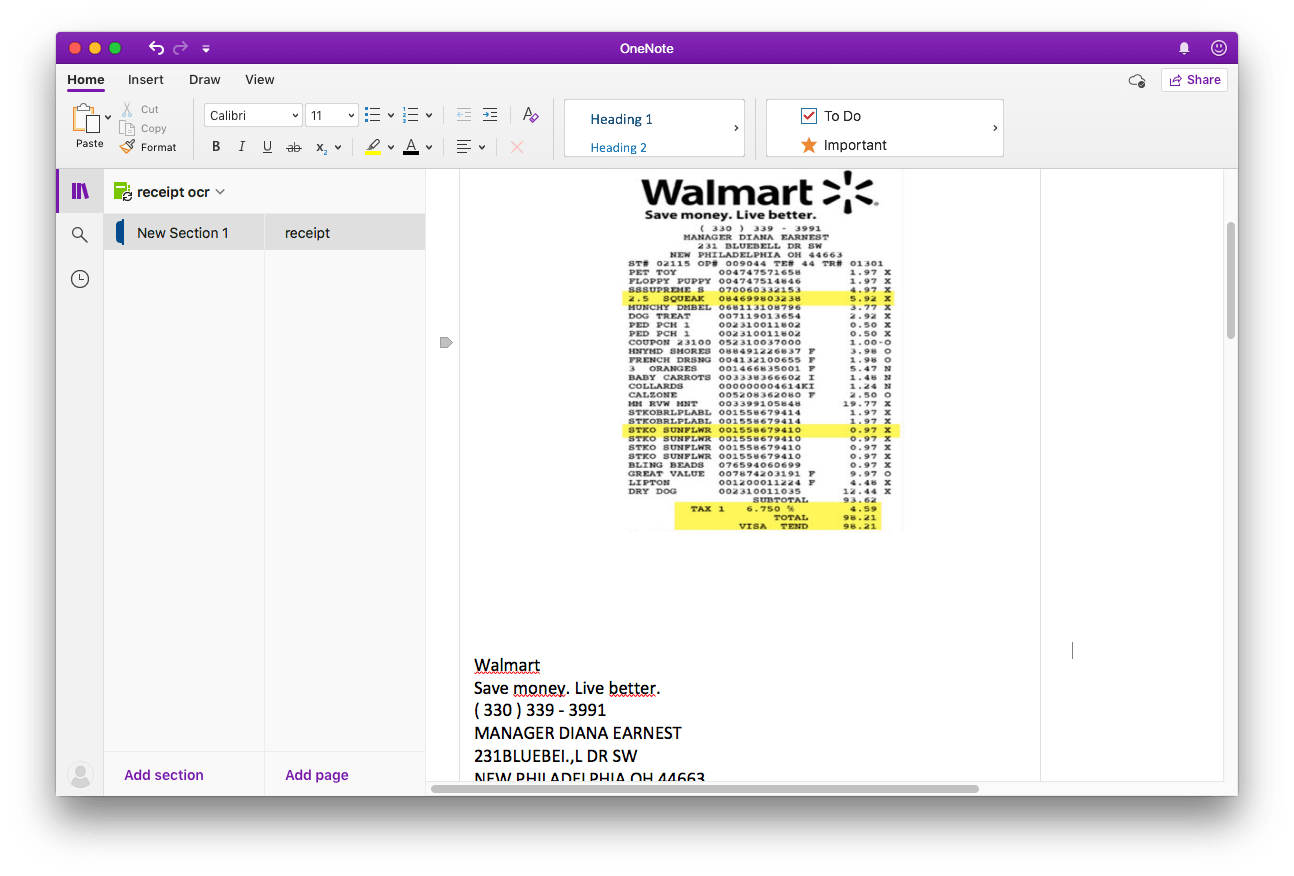The image size is (1294, 876).
Task: Apply strikethrough to text
Action: (x=294, y=147)
